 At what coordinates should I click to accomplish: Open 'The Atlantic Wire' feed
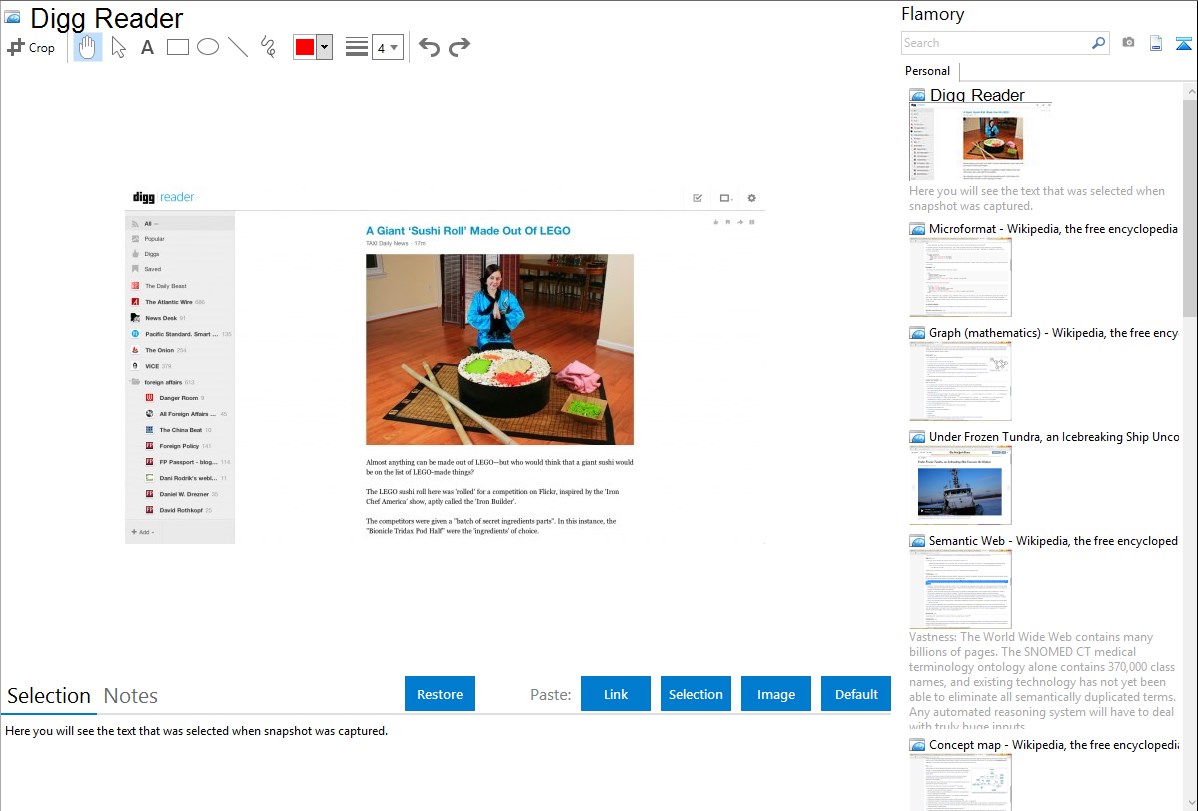pos(180,302)
